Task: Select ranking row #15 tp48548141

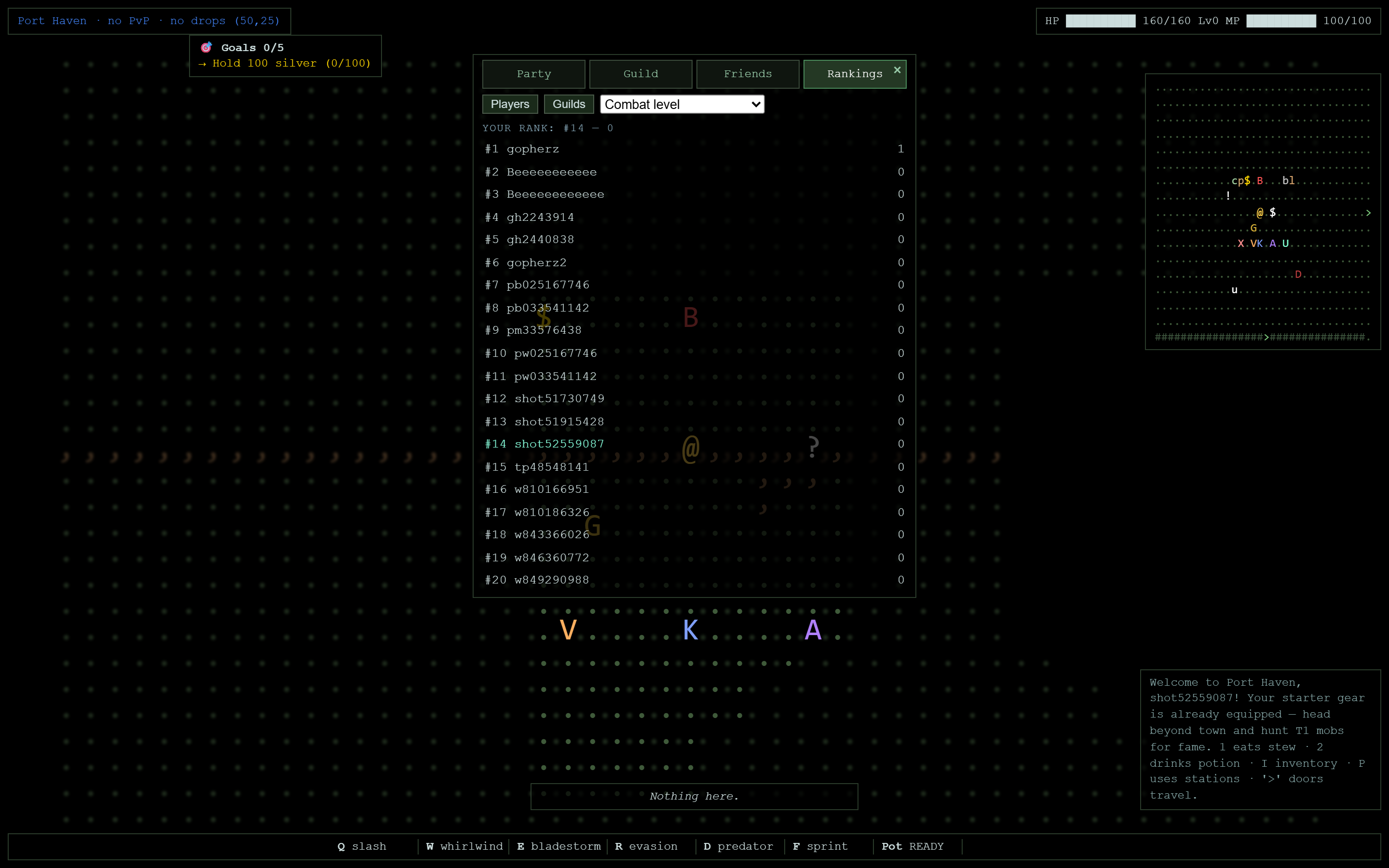Action: (694, 467)
